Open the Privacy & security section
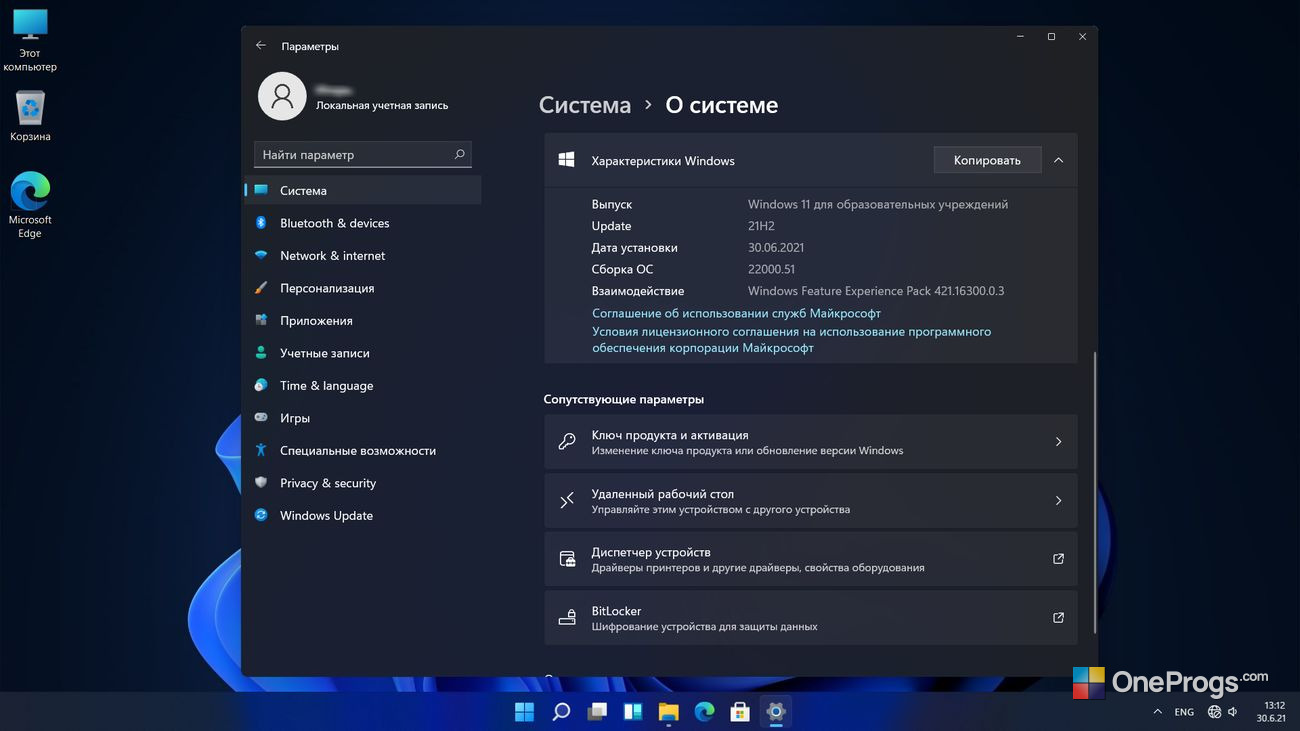Viewport: 1300px width, 731px height. tap(363, 483)
